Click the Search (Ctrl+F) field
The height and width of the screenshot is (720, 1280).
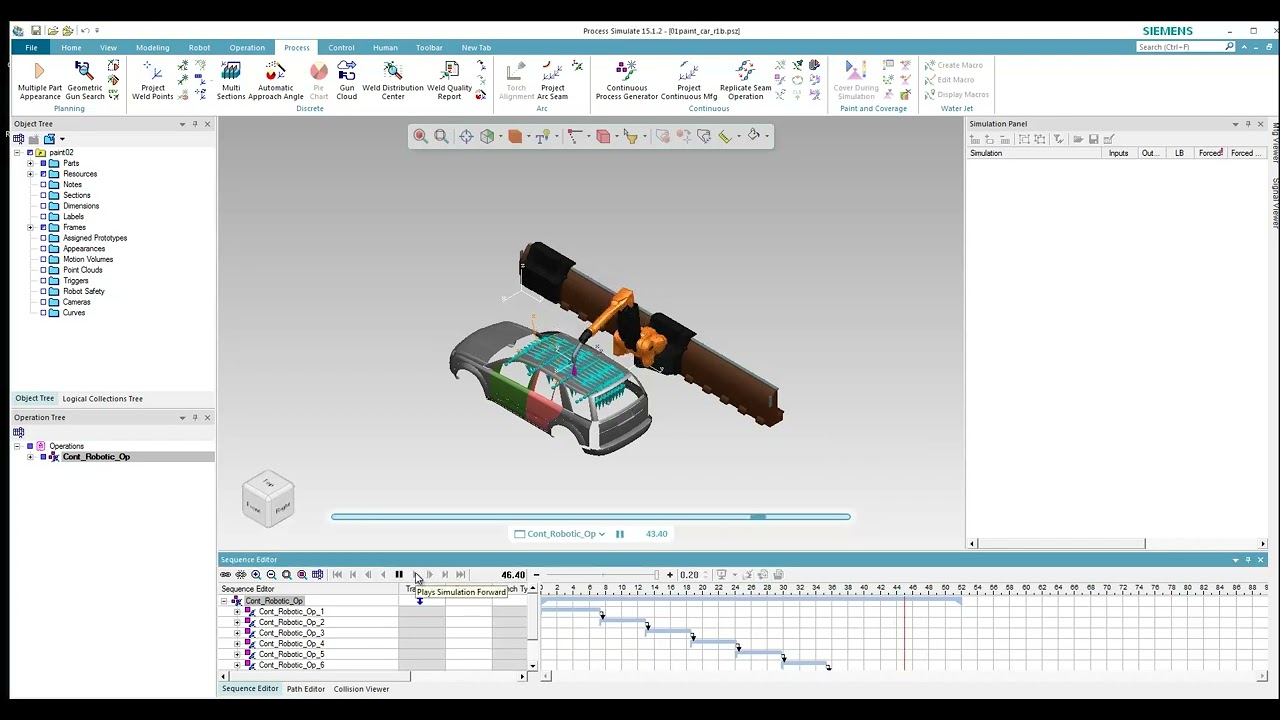[x=1186, y=47]
